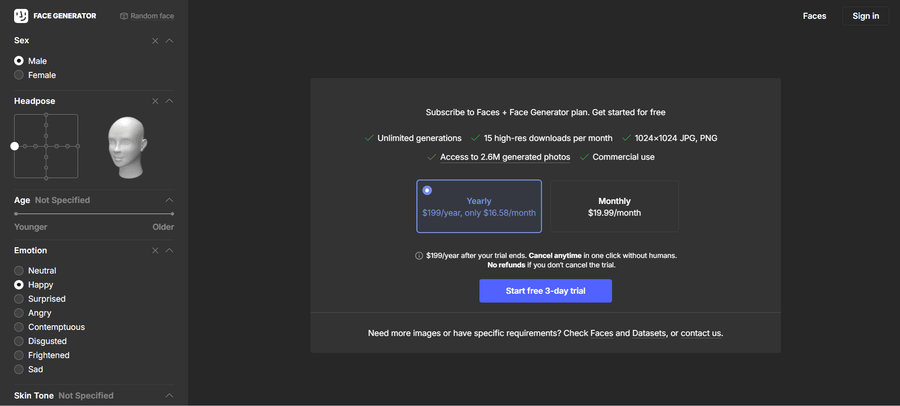The width and height of the screenshot is (900, 406).
Task: Collapse the Skin Tone section chevron
Action: tap(170, 396)
